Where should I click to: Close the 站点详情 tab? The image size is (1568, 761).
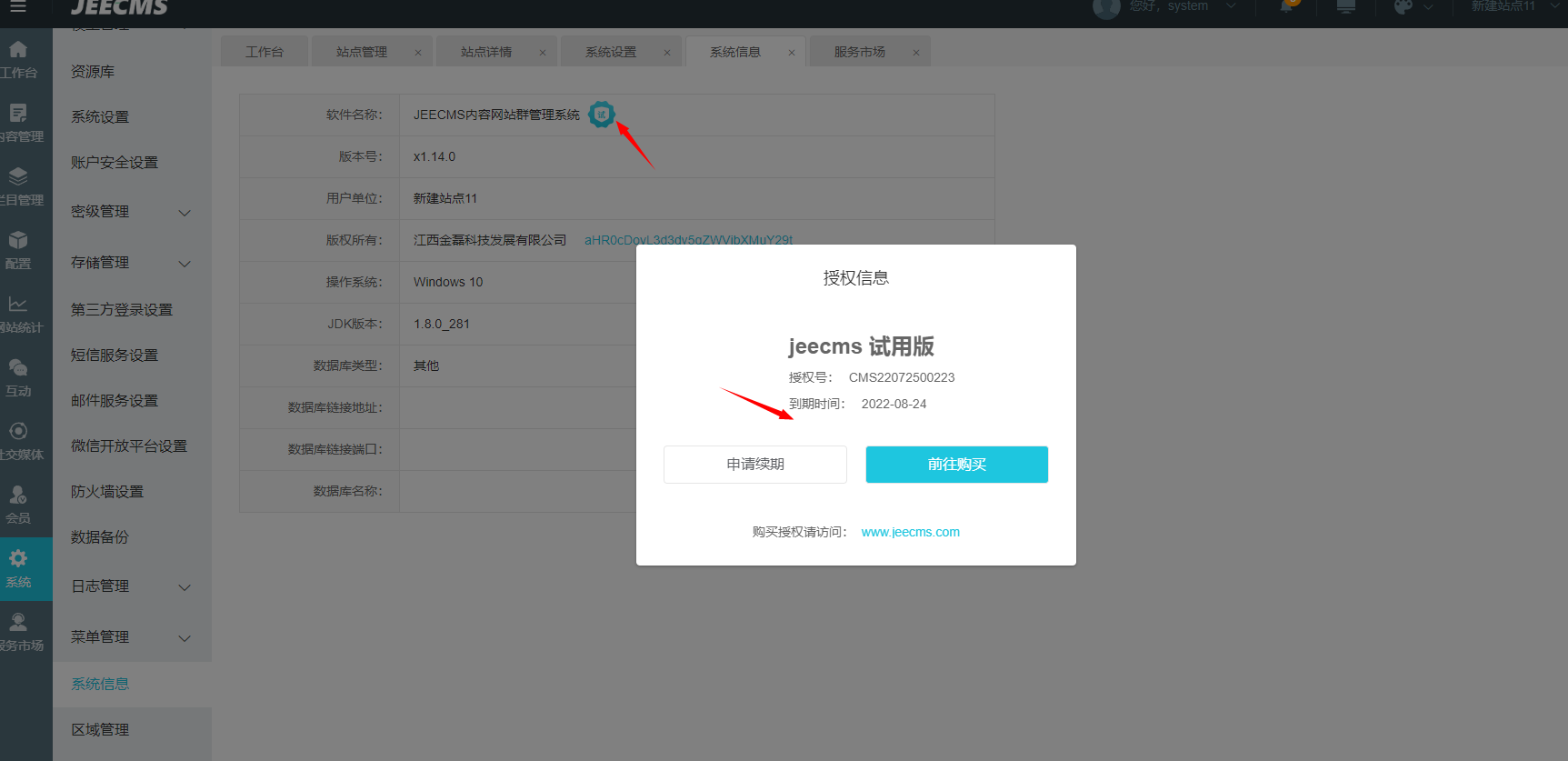543,53
